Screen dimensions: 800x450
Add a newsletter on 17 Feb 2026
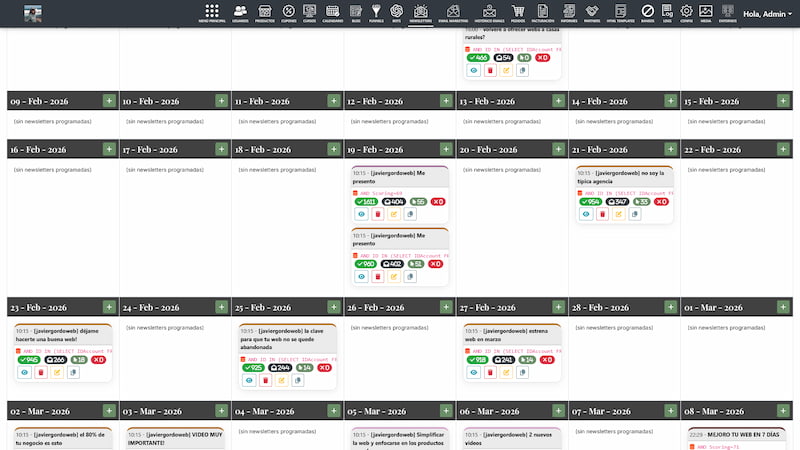pos(221,149)
